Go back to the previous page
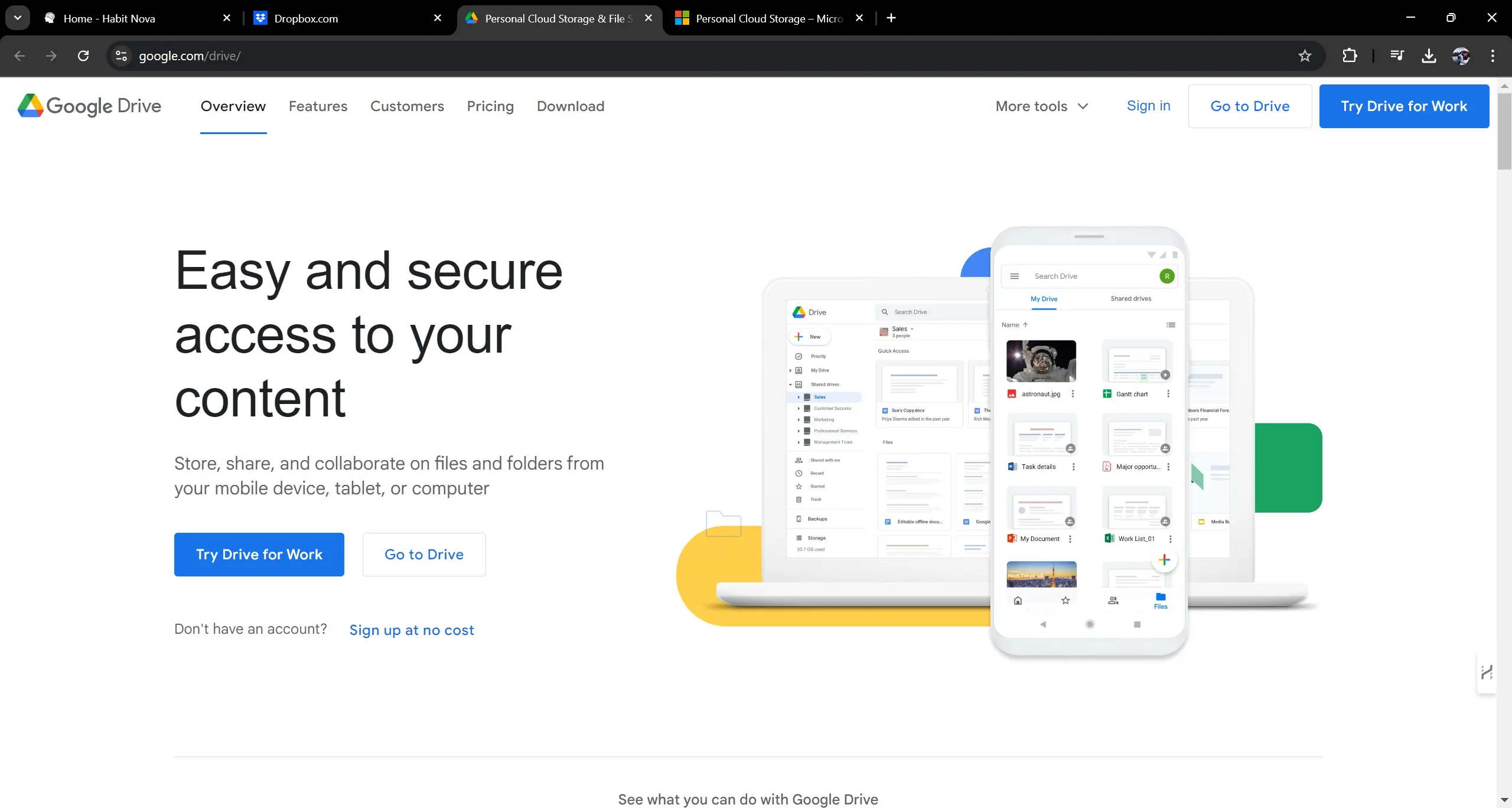The width and height of the screenshot is (1512, 808). [19, 56]
